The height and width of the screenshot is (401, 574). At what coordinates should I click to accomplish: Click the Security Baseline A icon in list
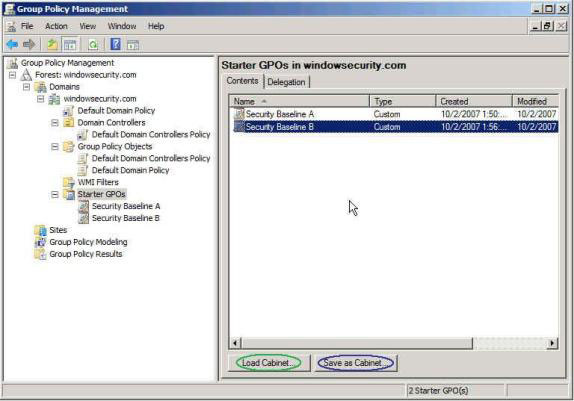point(239,114)
